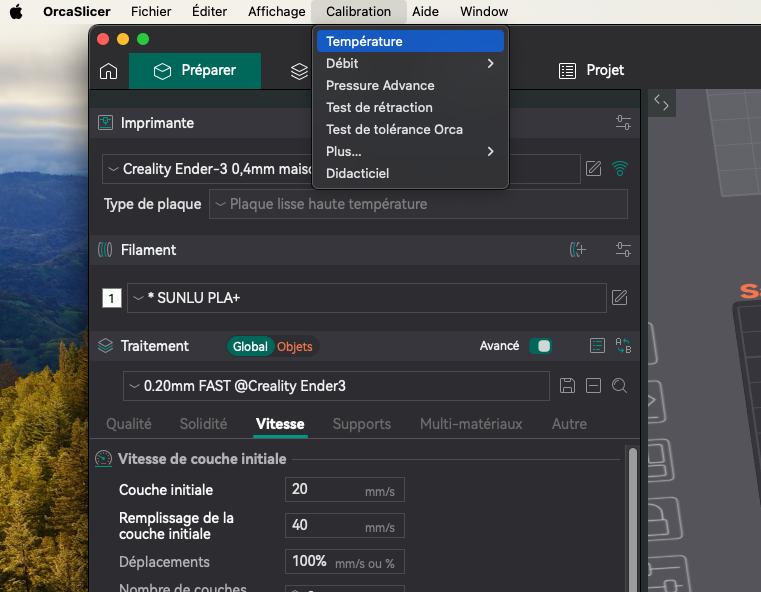Toggle the Avancé advanced mode switch
Viewport: 761px width, 592px height.
pyautogui.click(x=541, y=346)
